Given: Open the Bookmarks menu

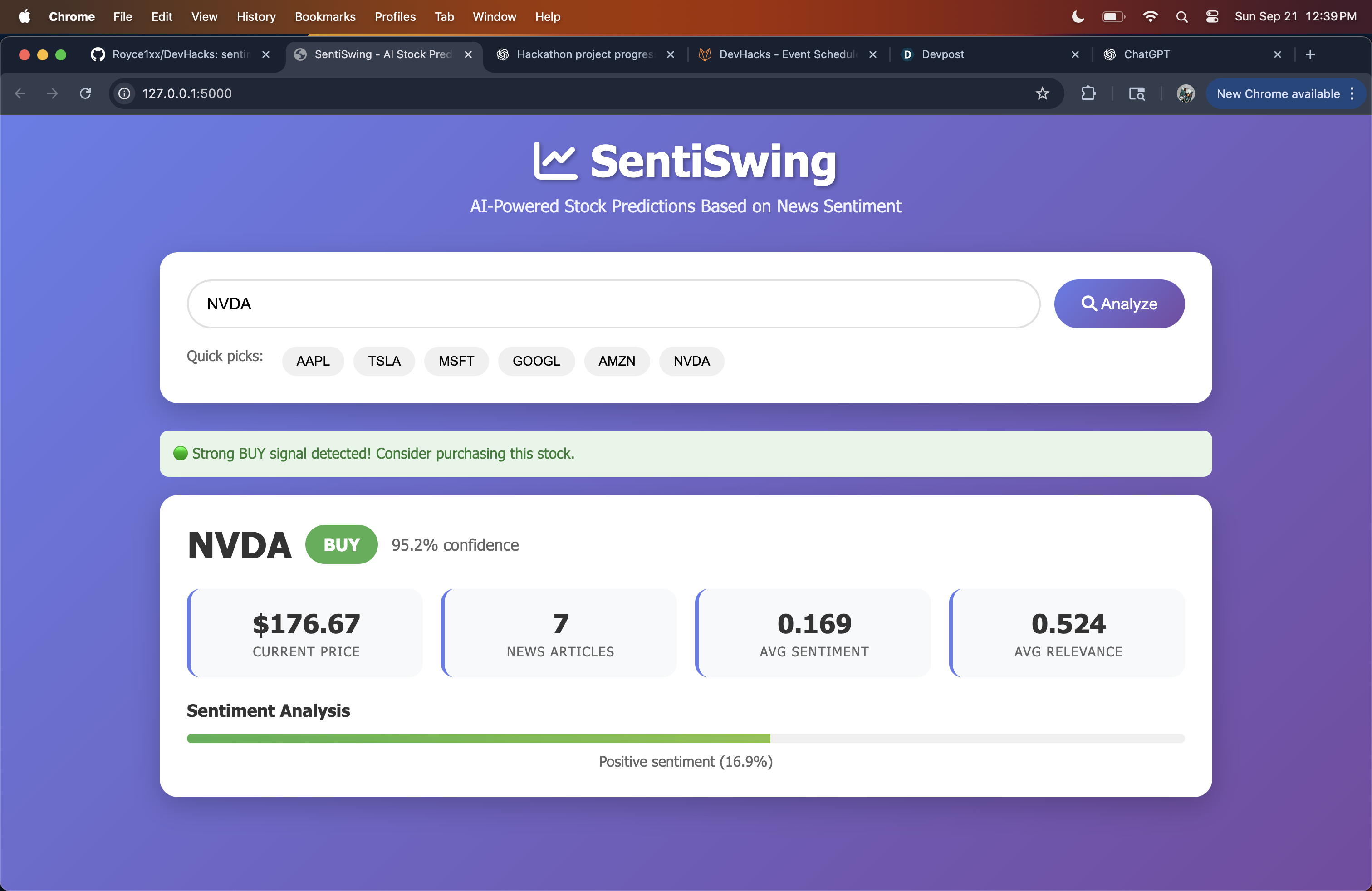Looking at the screenshot, I should (x=324, y=17).
